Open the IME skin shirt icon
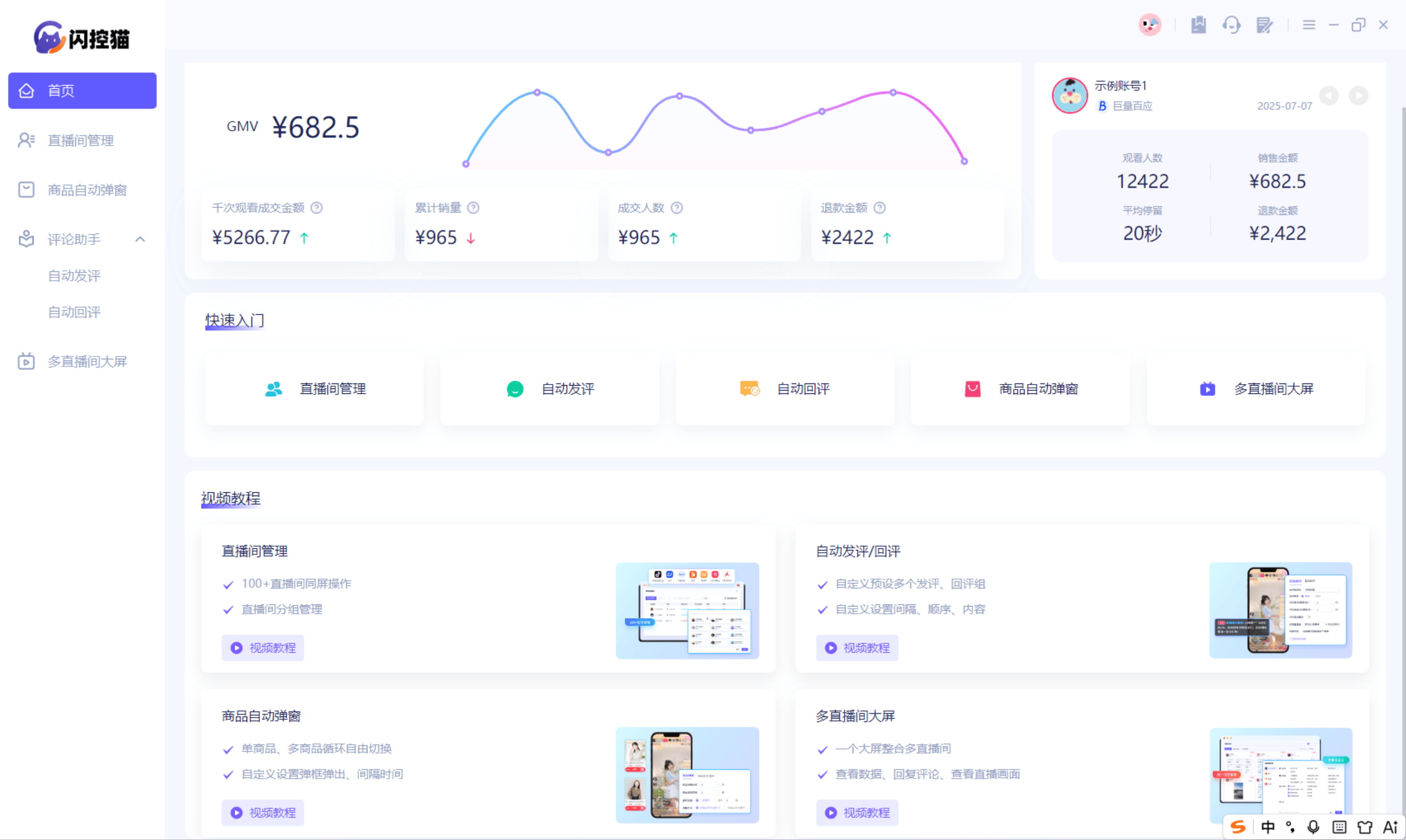 coord(1364,827)
